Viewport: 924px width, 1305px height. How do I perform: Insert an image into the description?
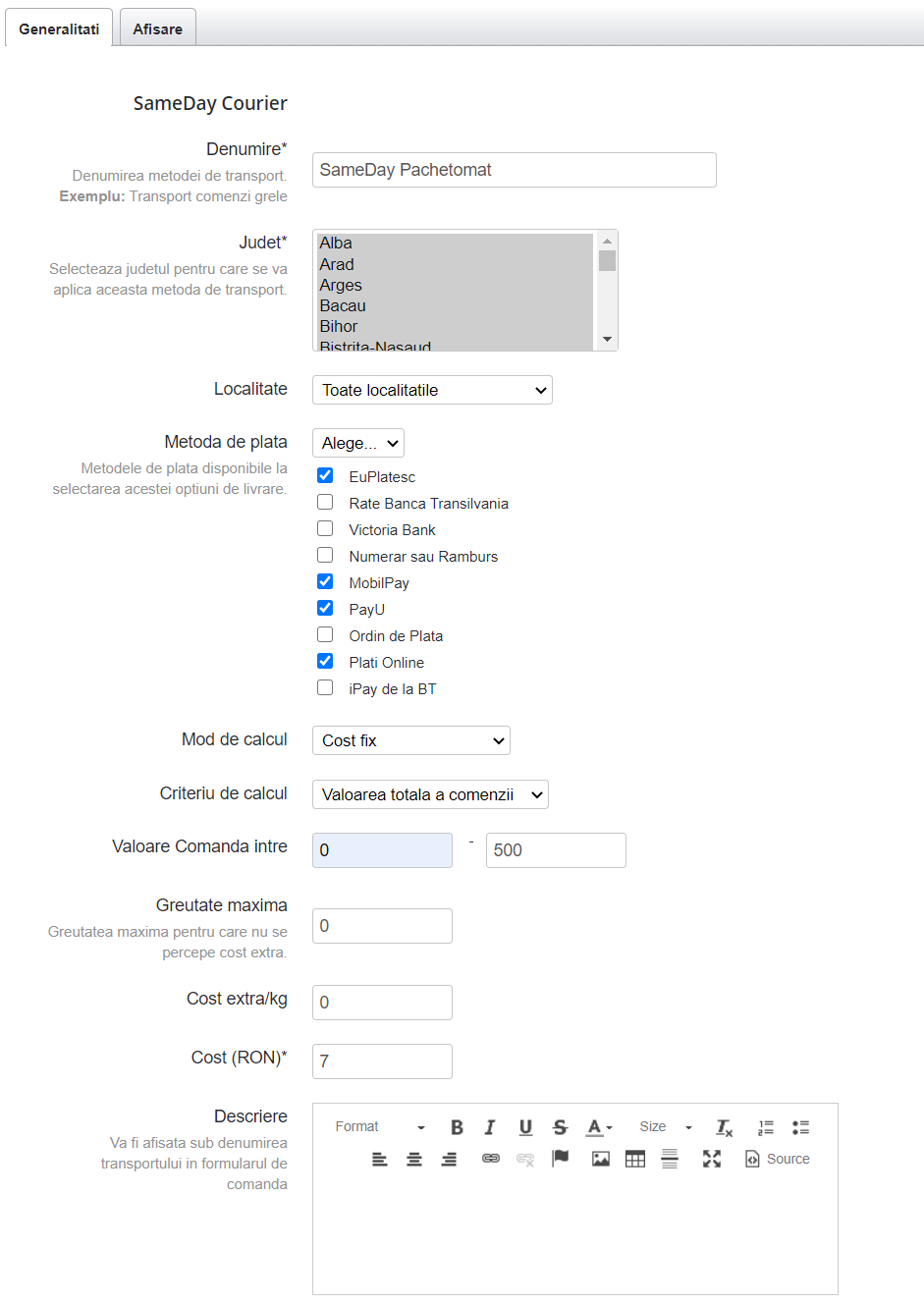click(x=601, y=1159)
